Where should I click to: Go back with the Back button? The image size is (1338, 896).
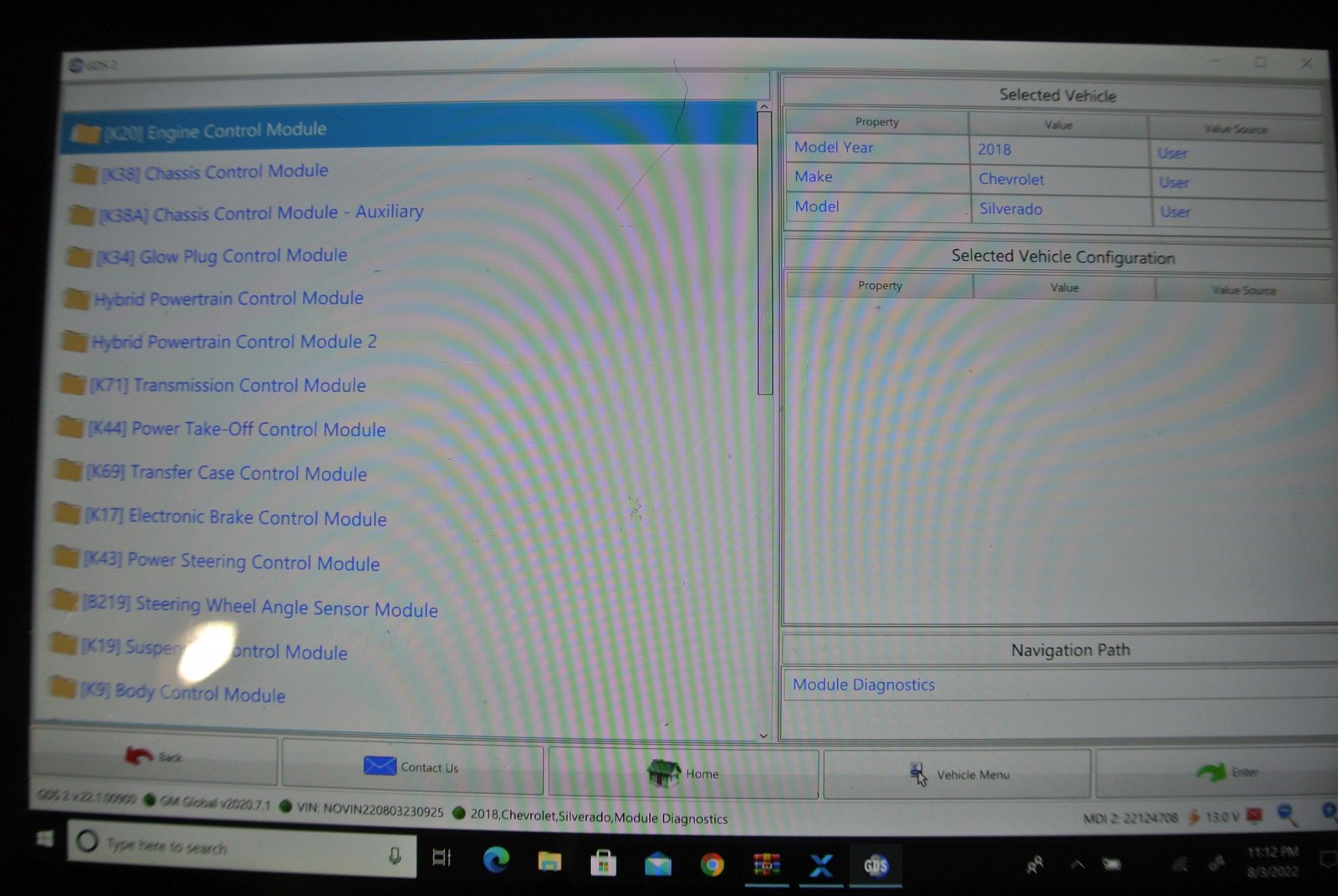(153, 757)
